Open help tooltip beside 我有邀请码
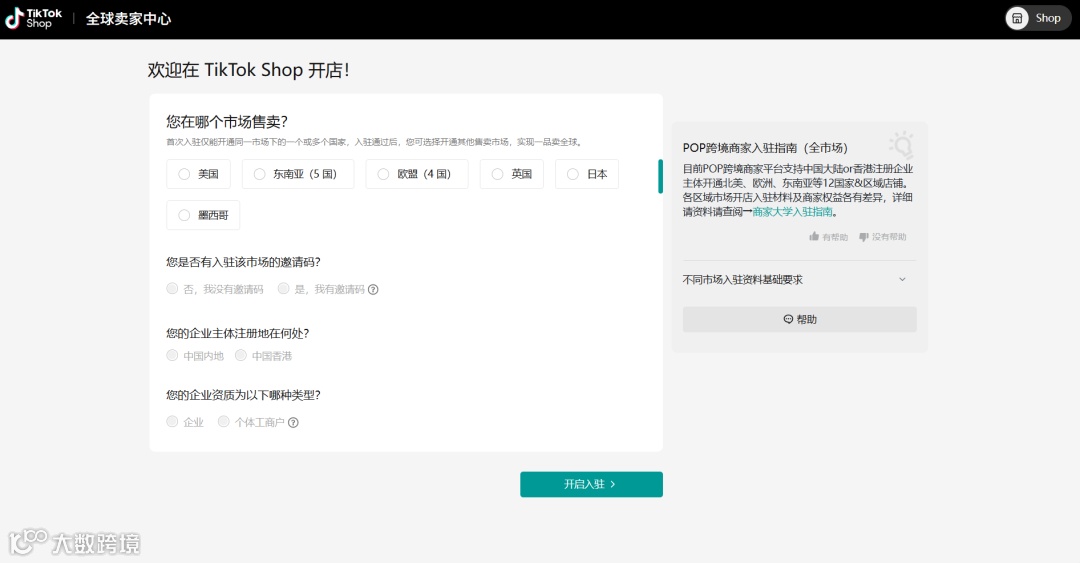The width and height of the screenshot is (1080, 563). point(373,289)
